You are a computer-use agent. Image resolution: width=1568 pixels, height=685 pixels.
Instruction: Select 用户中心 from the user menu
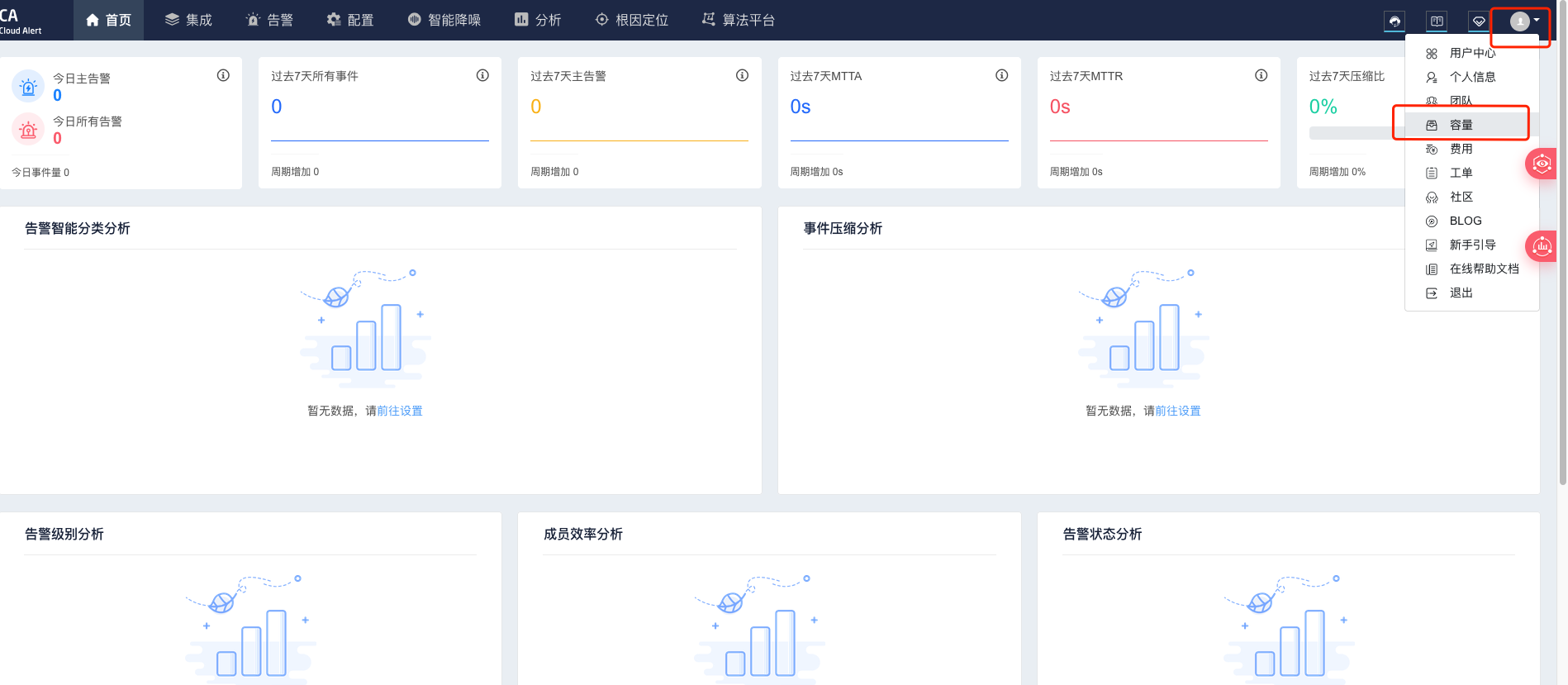[x=1471, y=53]
